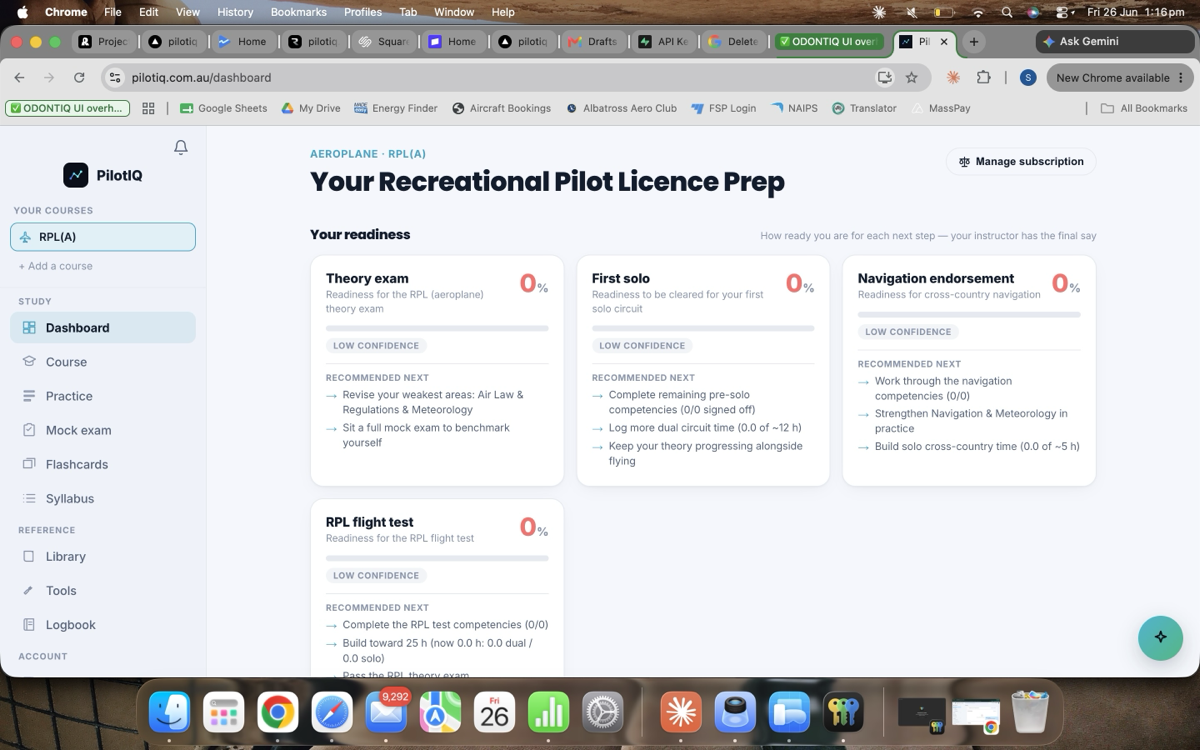The height and width of the screenshot is (750, 1200).
Task: Open Logbook in the sidebar
Action: click(103, 624)
